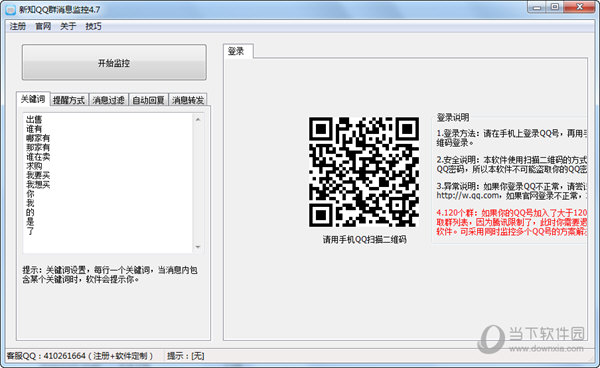Click the 客服QQ：410261664 status text
Screen dimensions: 600x368
80,356
